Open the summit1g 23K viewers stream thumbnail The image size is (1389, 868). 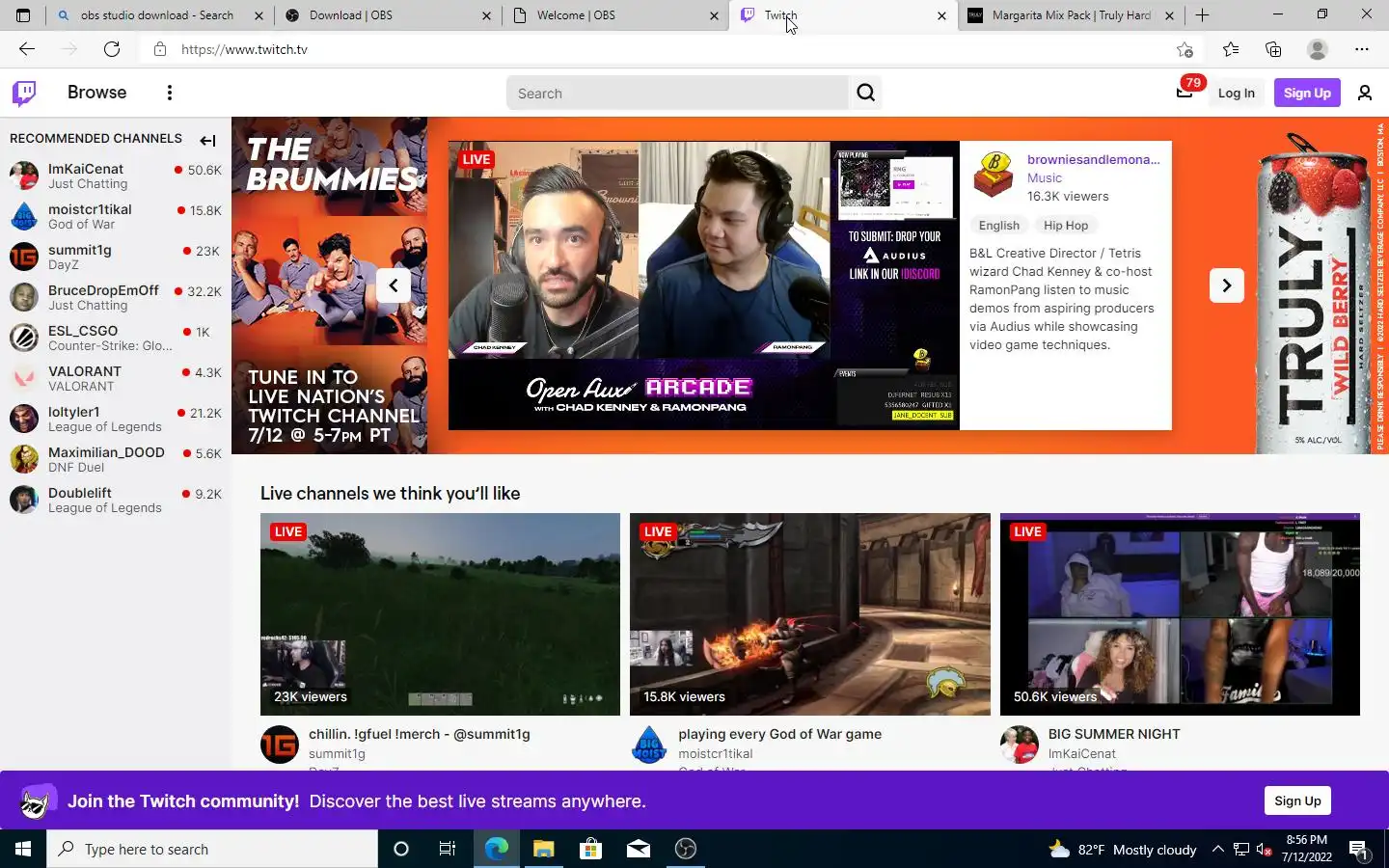[440, 614]
